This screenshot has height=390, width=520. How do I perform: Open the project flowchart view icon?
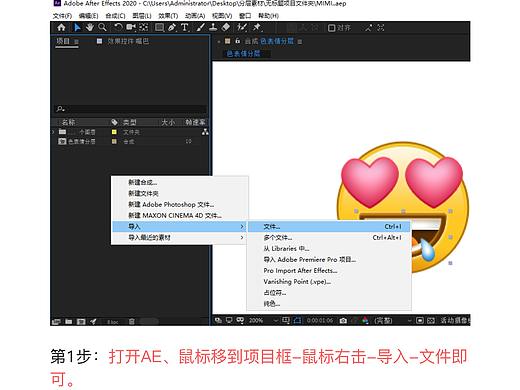(205, 132)
